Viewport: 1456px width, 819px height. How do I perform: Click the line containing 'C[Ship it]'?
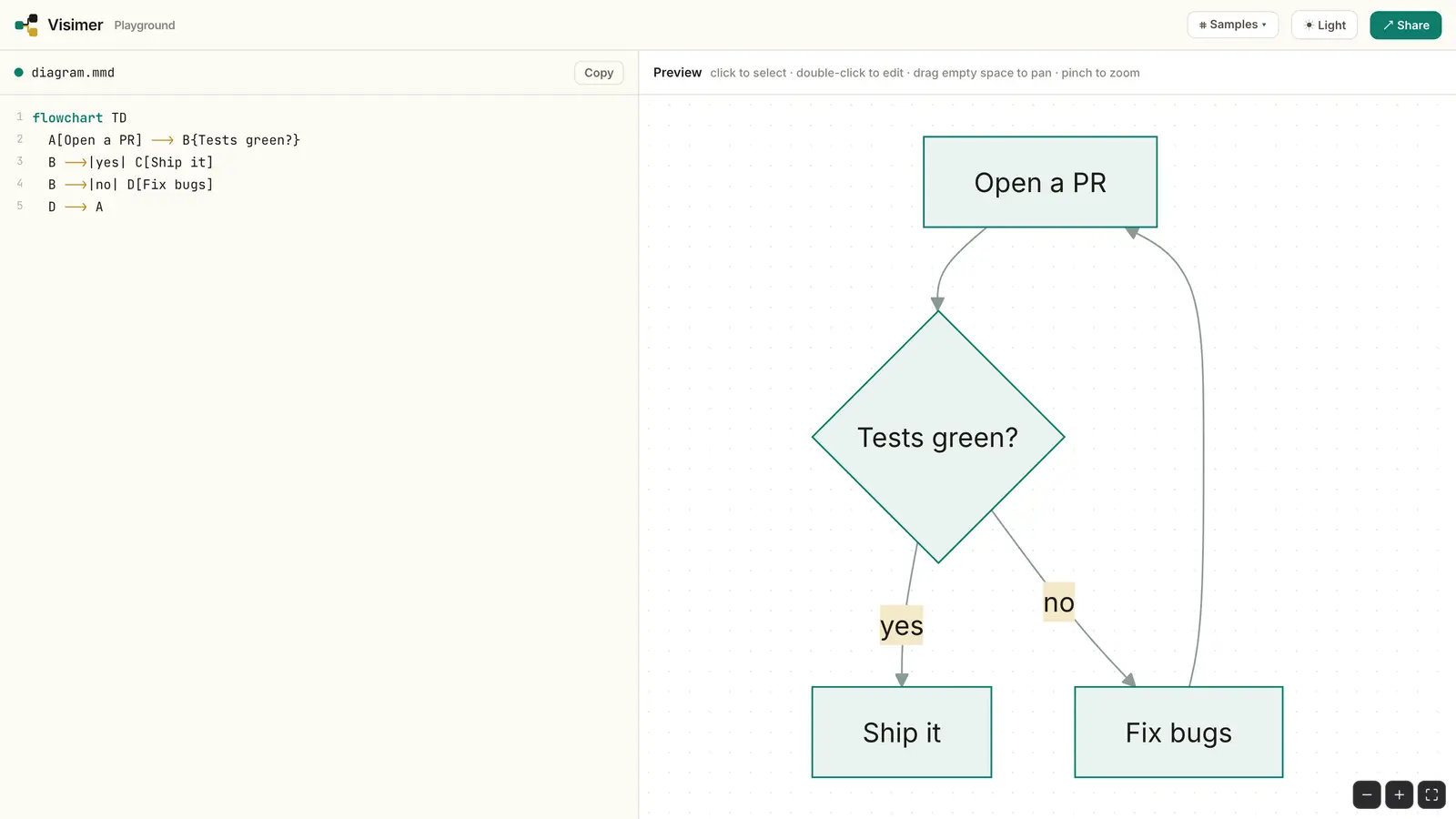130,162
